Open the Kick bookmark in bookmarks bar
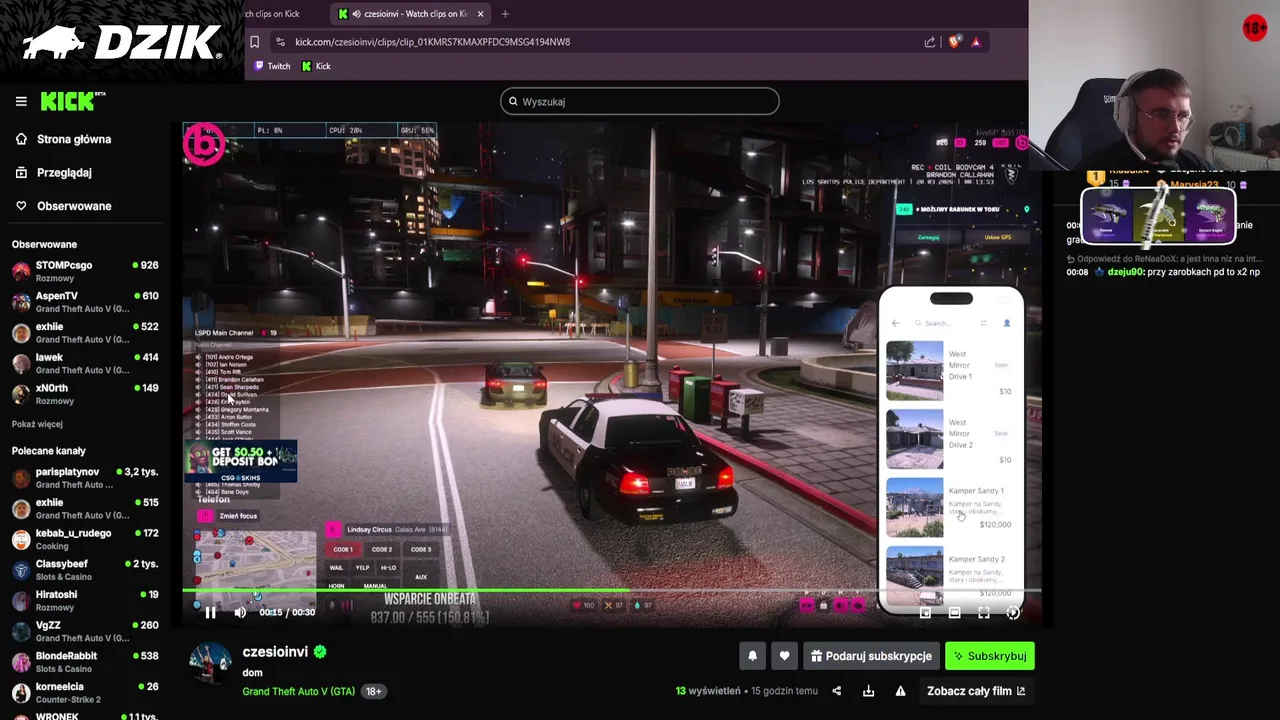This screenshot has height=720, width=1280. [316, 66]
